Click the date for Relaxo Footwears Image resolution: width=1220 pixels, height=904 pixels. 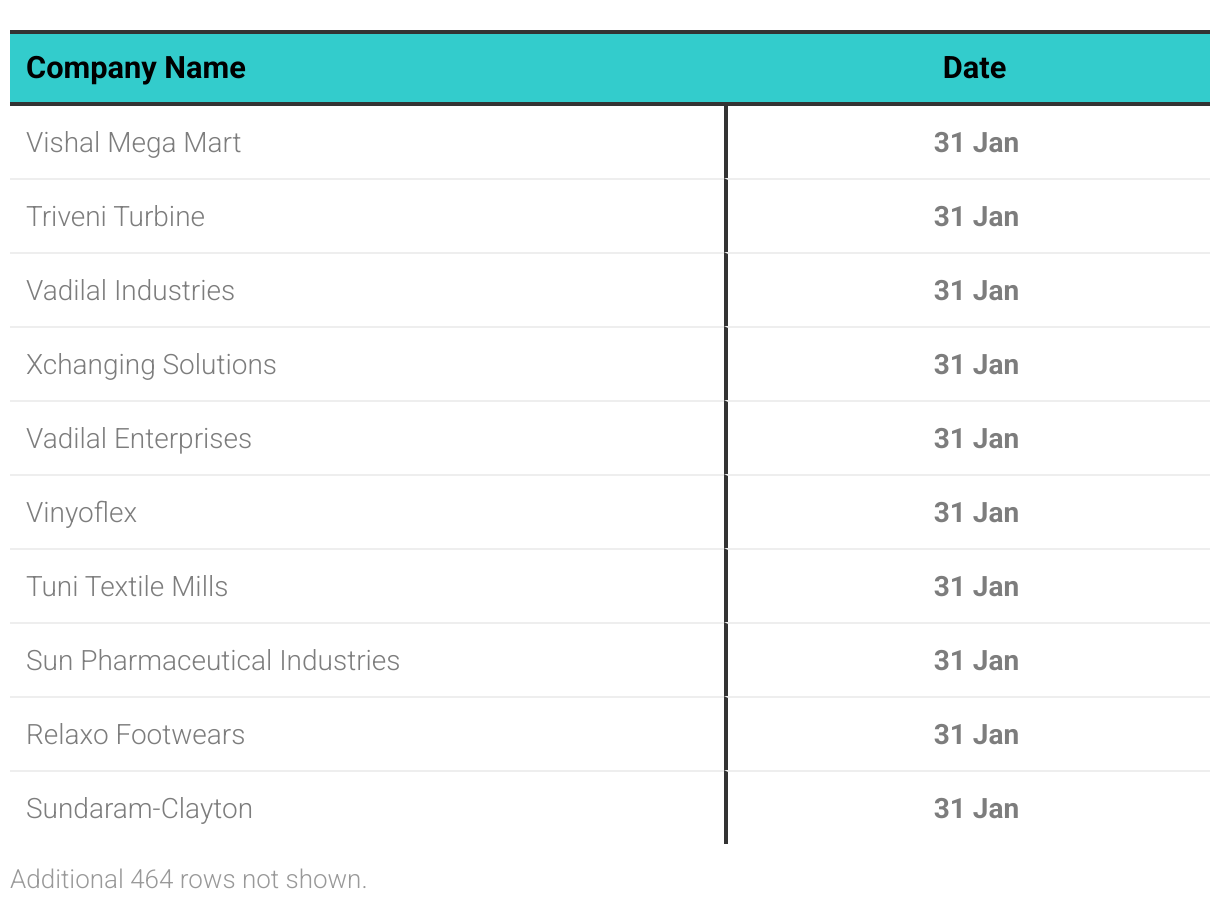point(976,735)
